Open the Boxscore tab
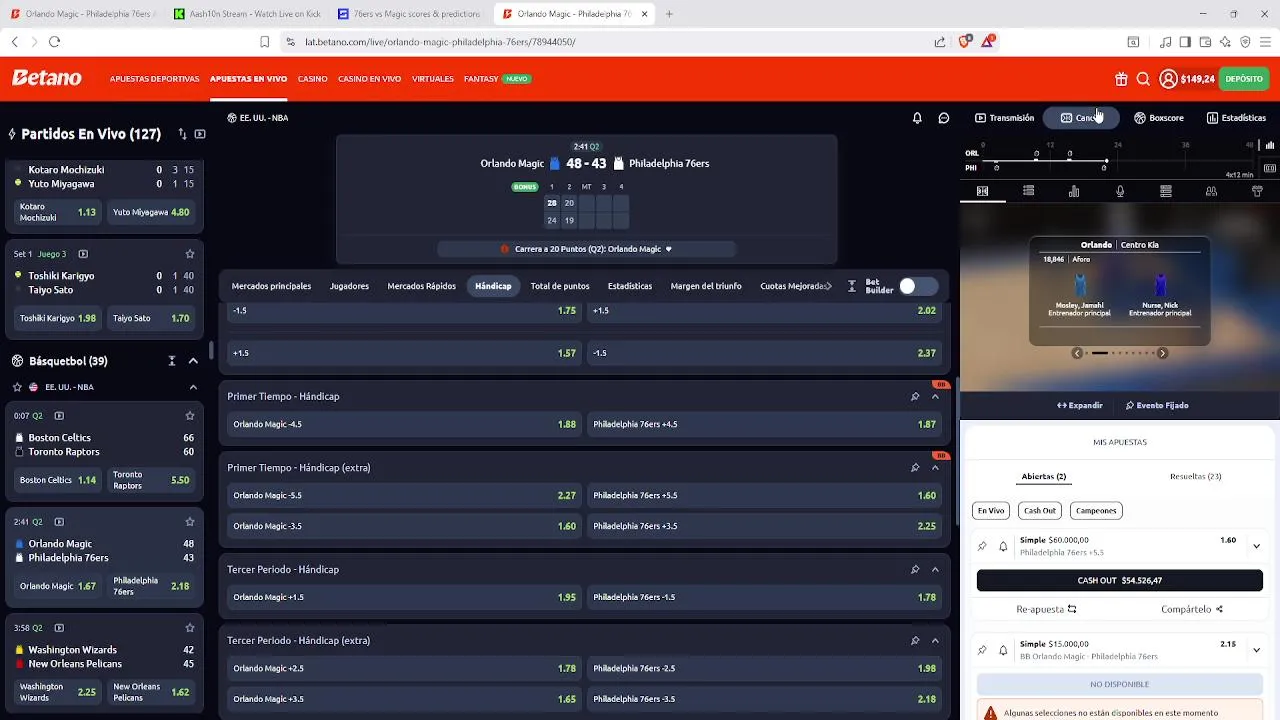This screenshot has width=1280, height=720. (x=1159, y=118)
